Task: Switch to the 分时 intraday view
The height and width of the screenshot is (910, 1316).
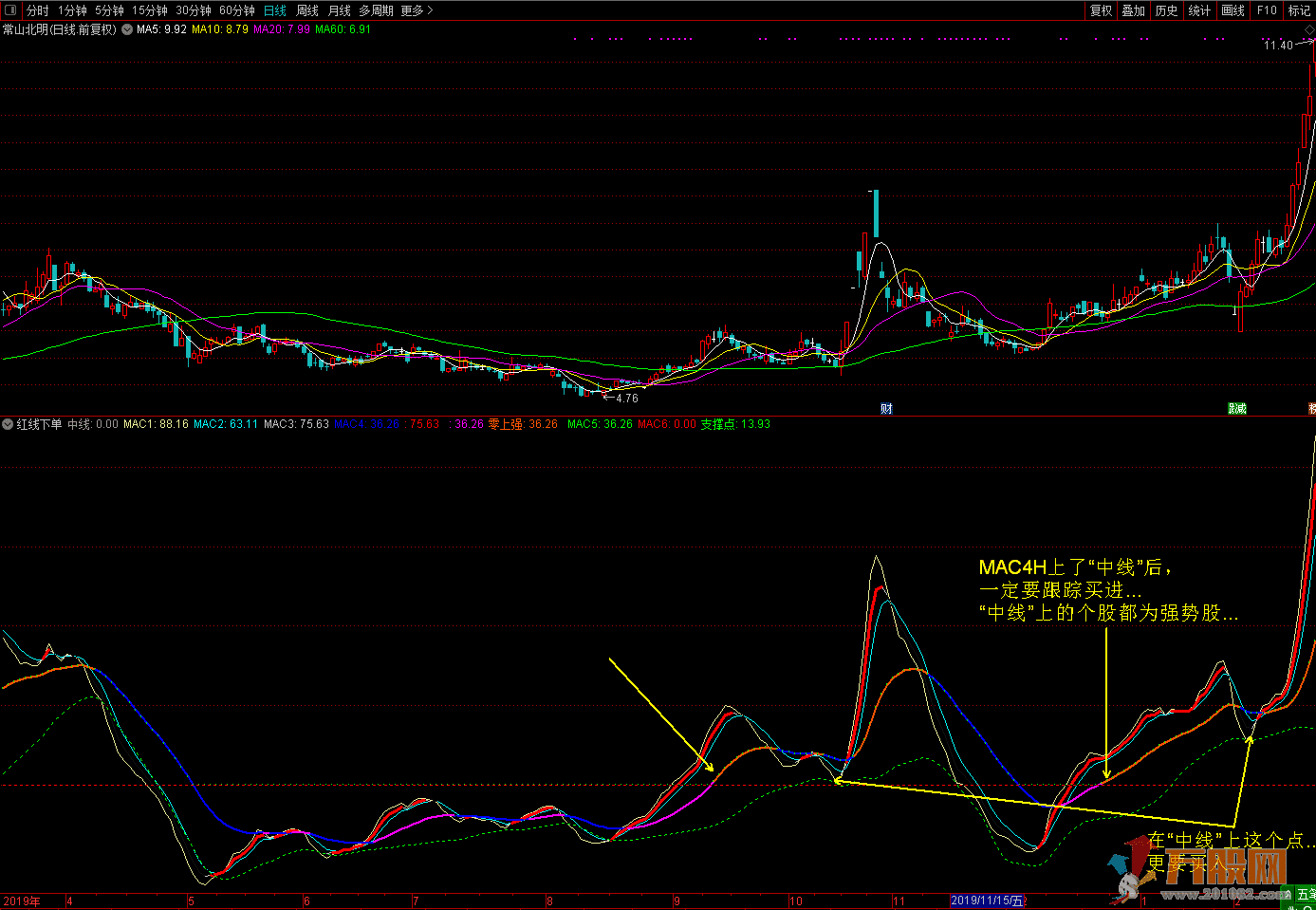Action: coord(37,10)
